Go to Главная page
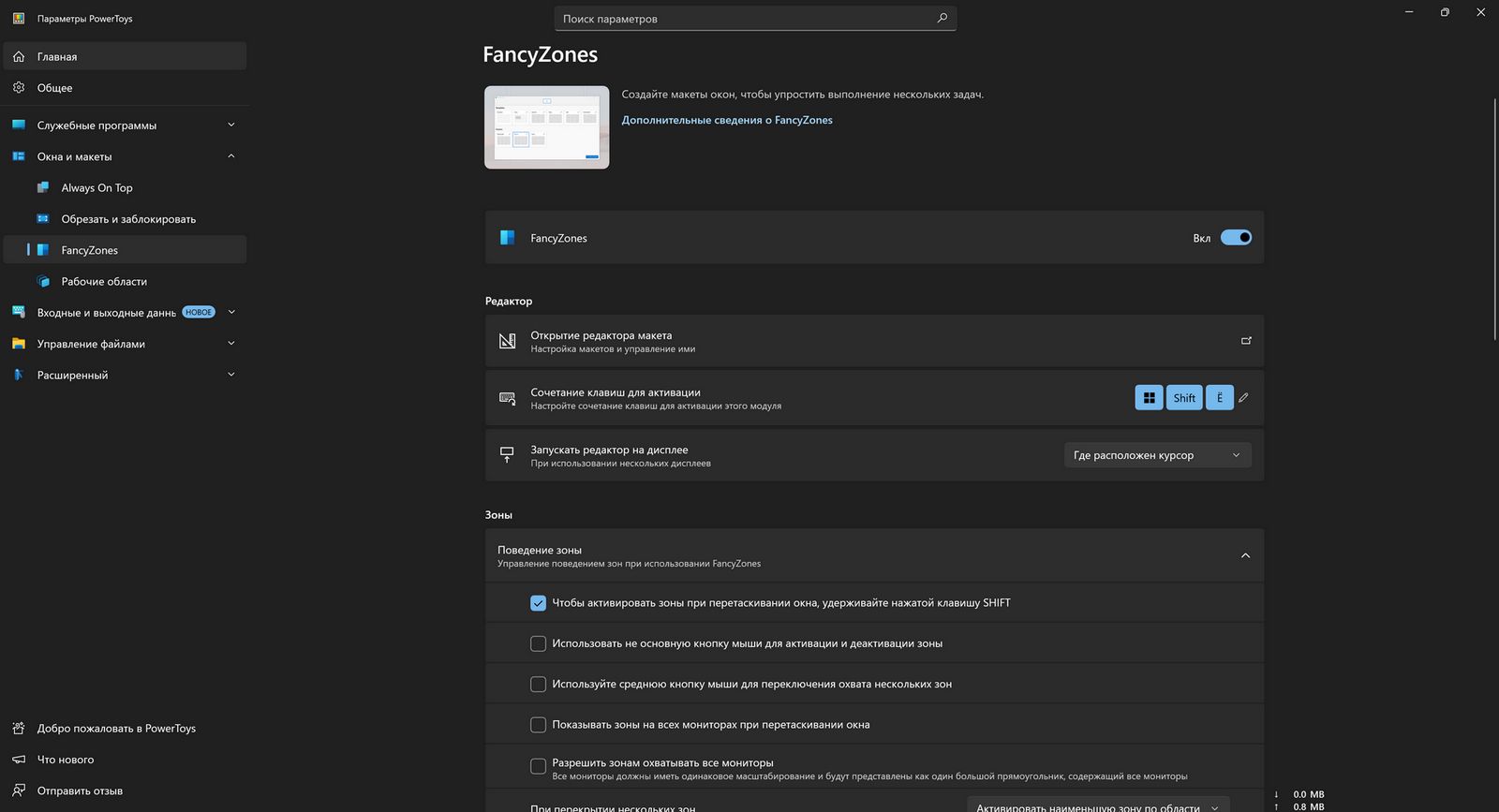This screenshot has width=1499, height=812. [57, 57]
